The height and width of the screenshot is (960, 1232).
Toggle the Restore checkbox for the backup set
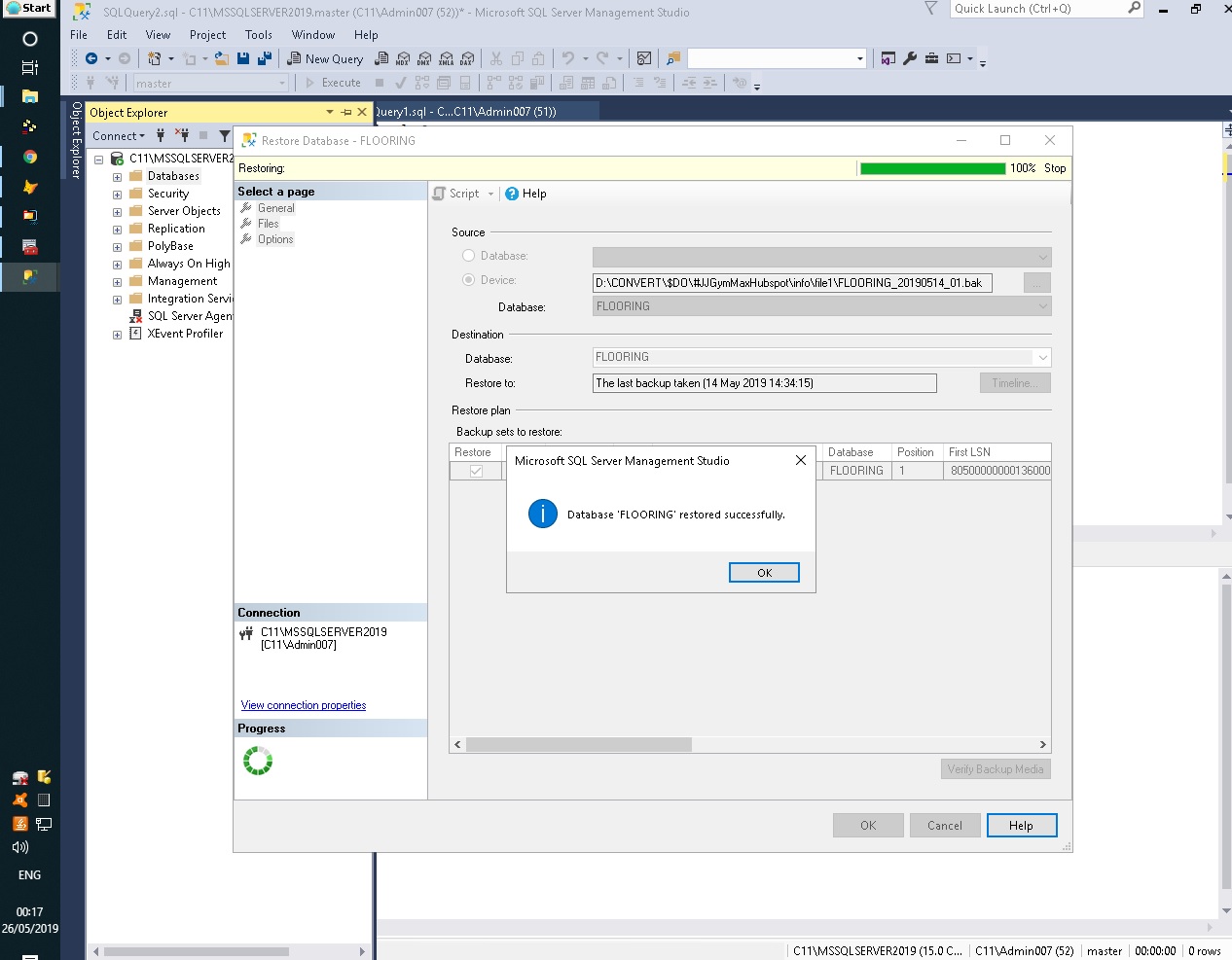pyautogui.click(x=476, y=471)
